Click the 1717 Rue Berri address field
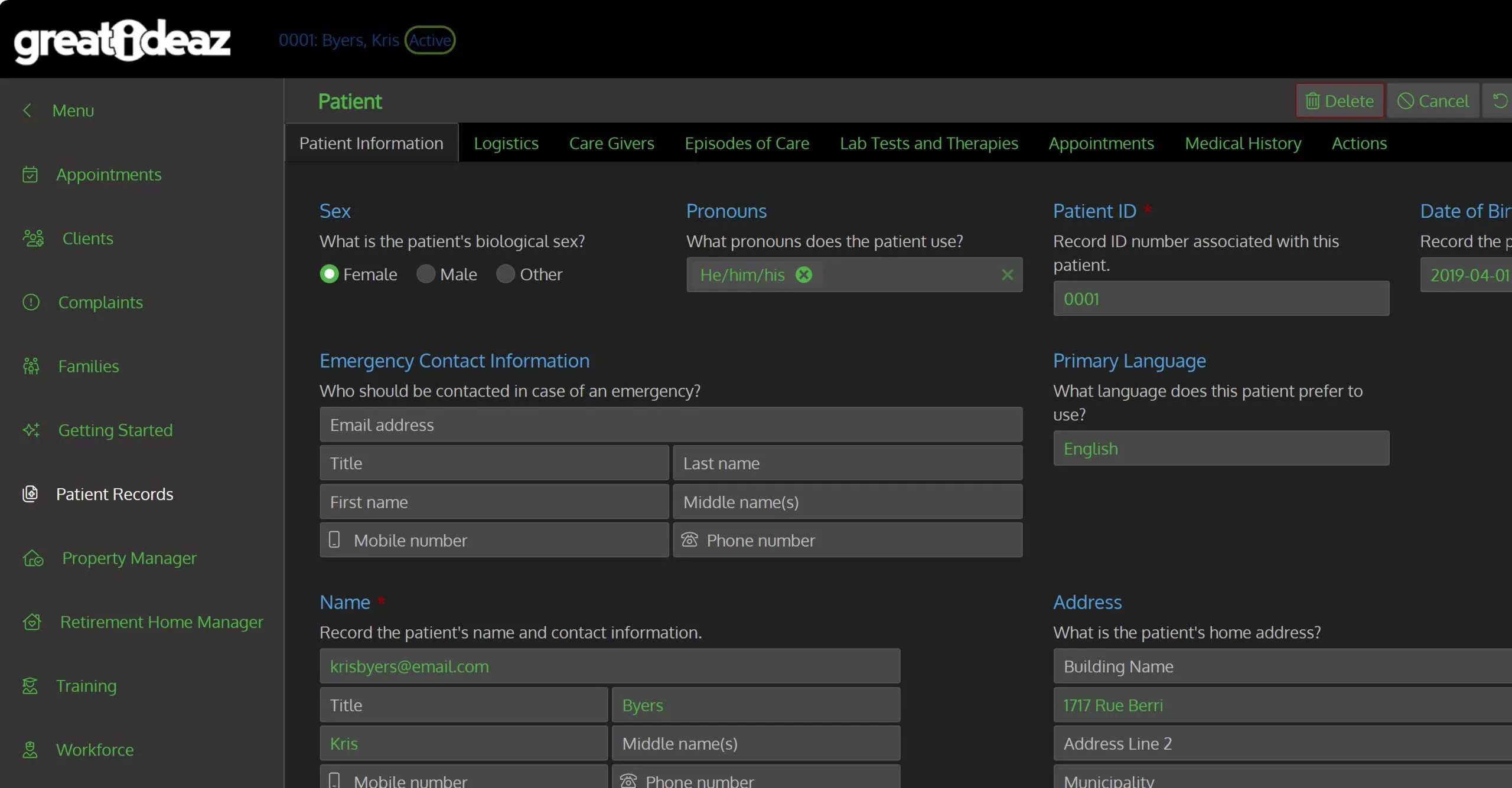 coord(1283,705)
